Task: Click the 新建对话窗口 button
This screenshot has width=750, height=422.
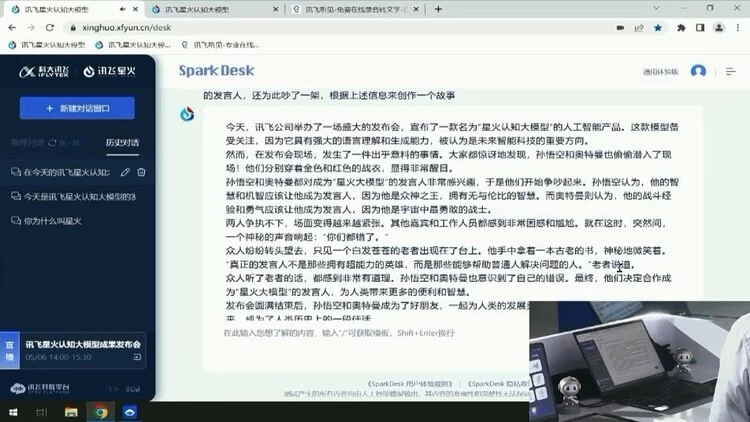Action: [x=77, y=108]
